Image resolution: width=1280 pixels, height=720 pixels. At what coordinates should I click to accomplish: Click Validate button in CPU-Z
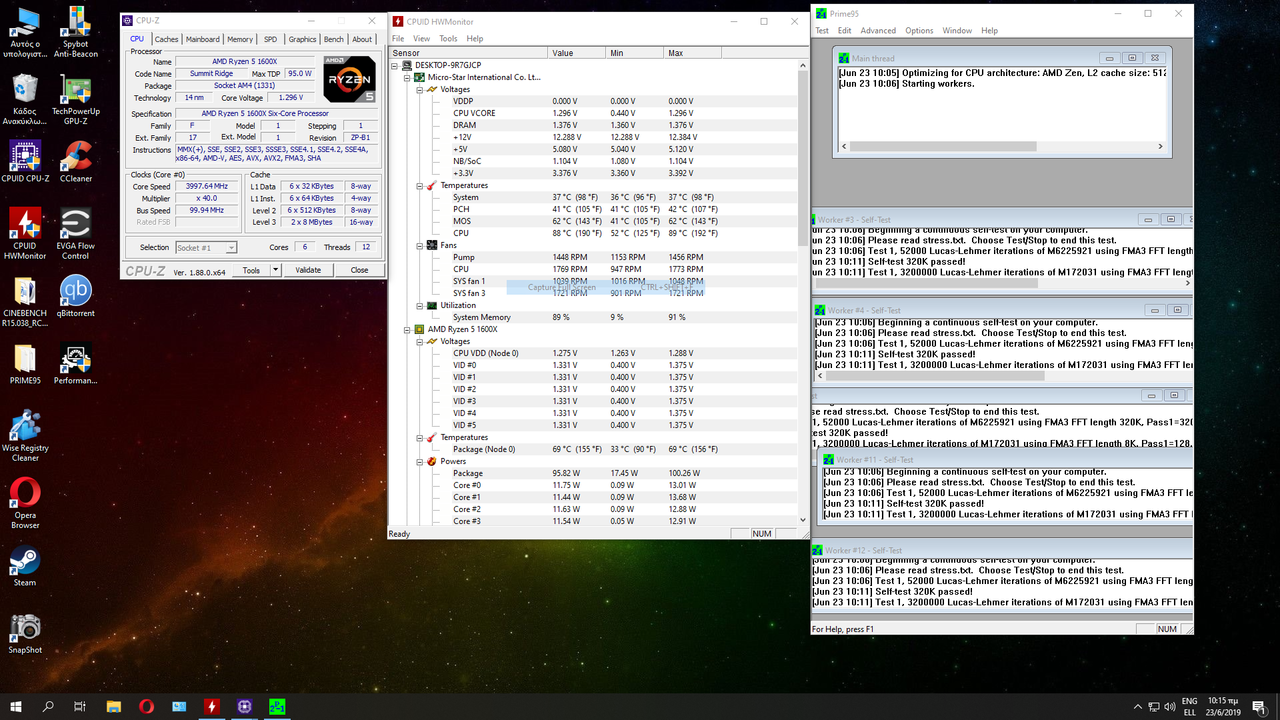click(308, 270)
